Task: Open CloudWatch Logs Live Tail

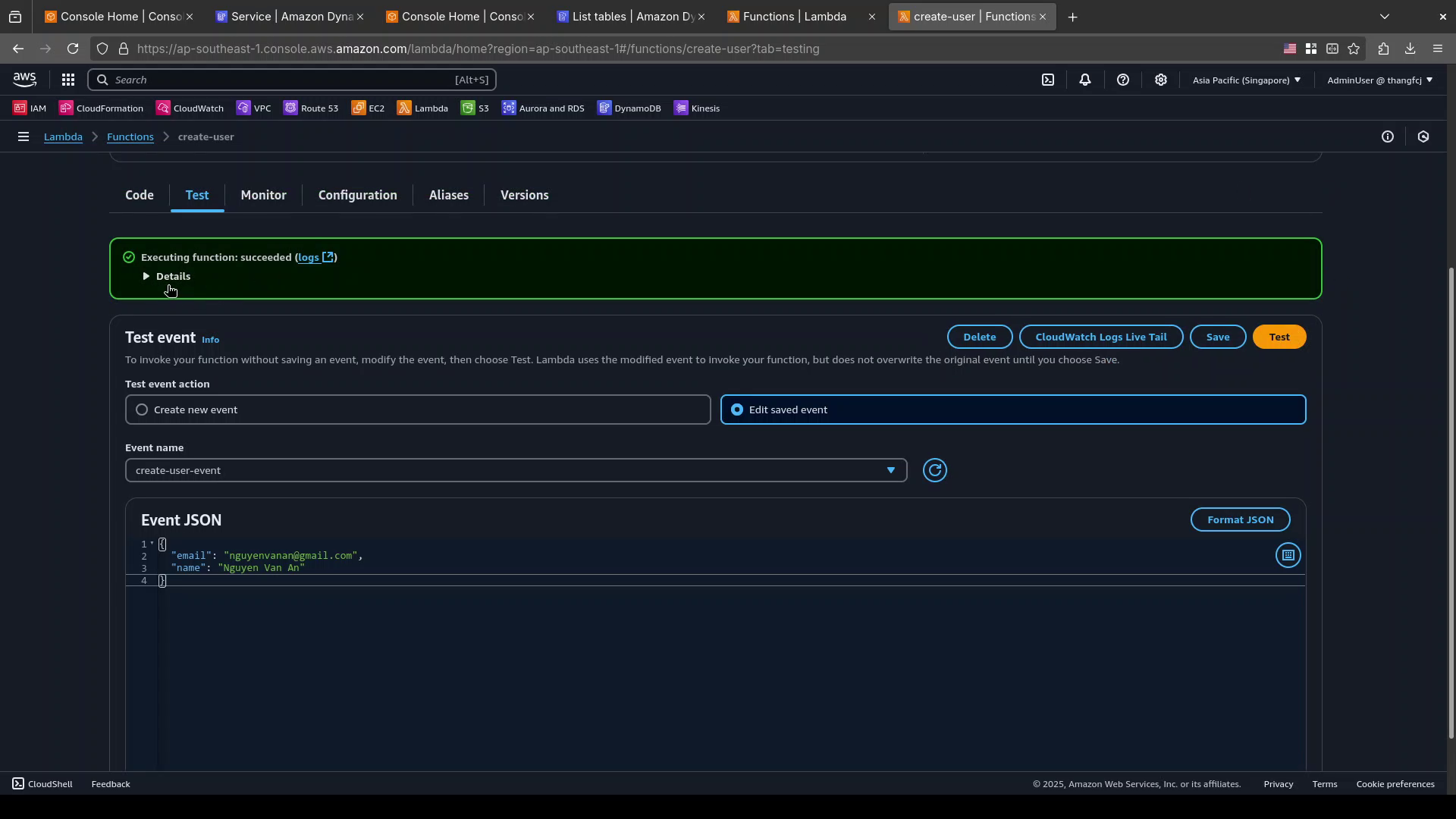Action: pos(1101,337)
